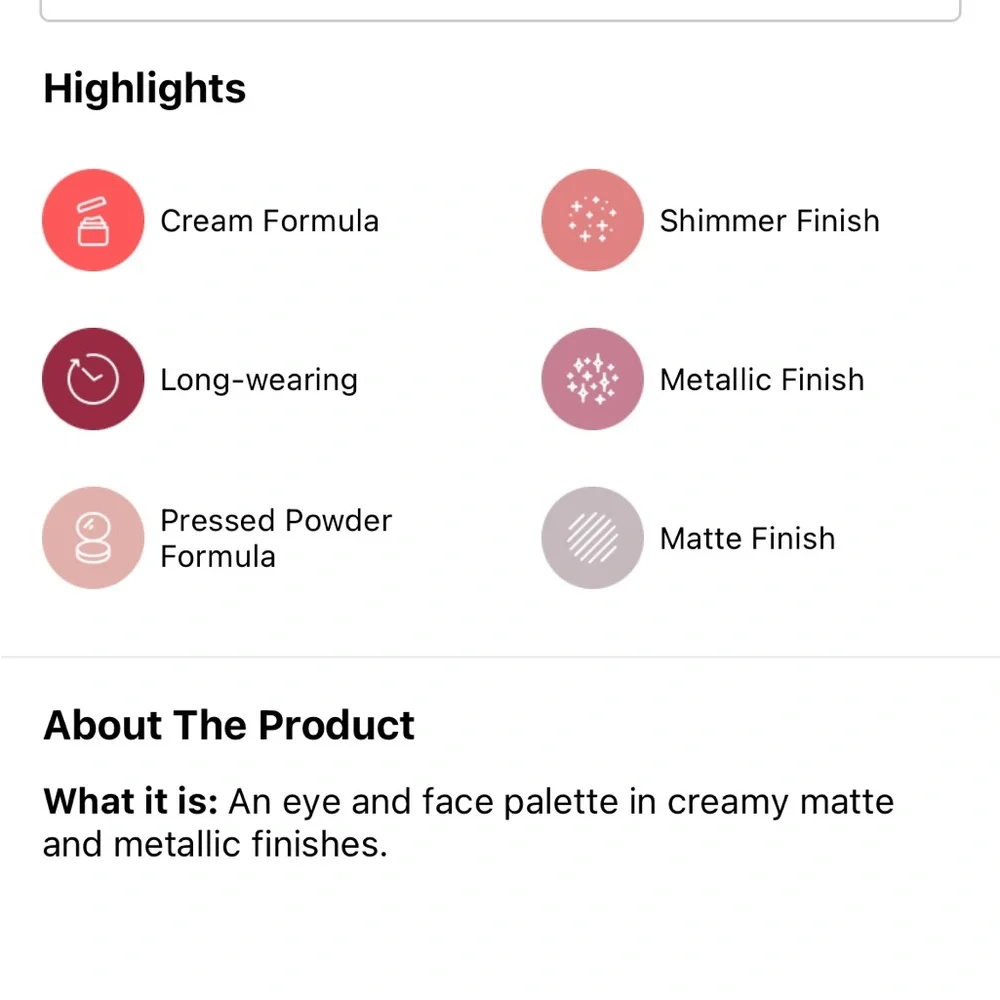Click the "About The Product" heading

pyautogui.click(x=228, y=725)
